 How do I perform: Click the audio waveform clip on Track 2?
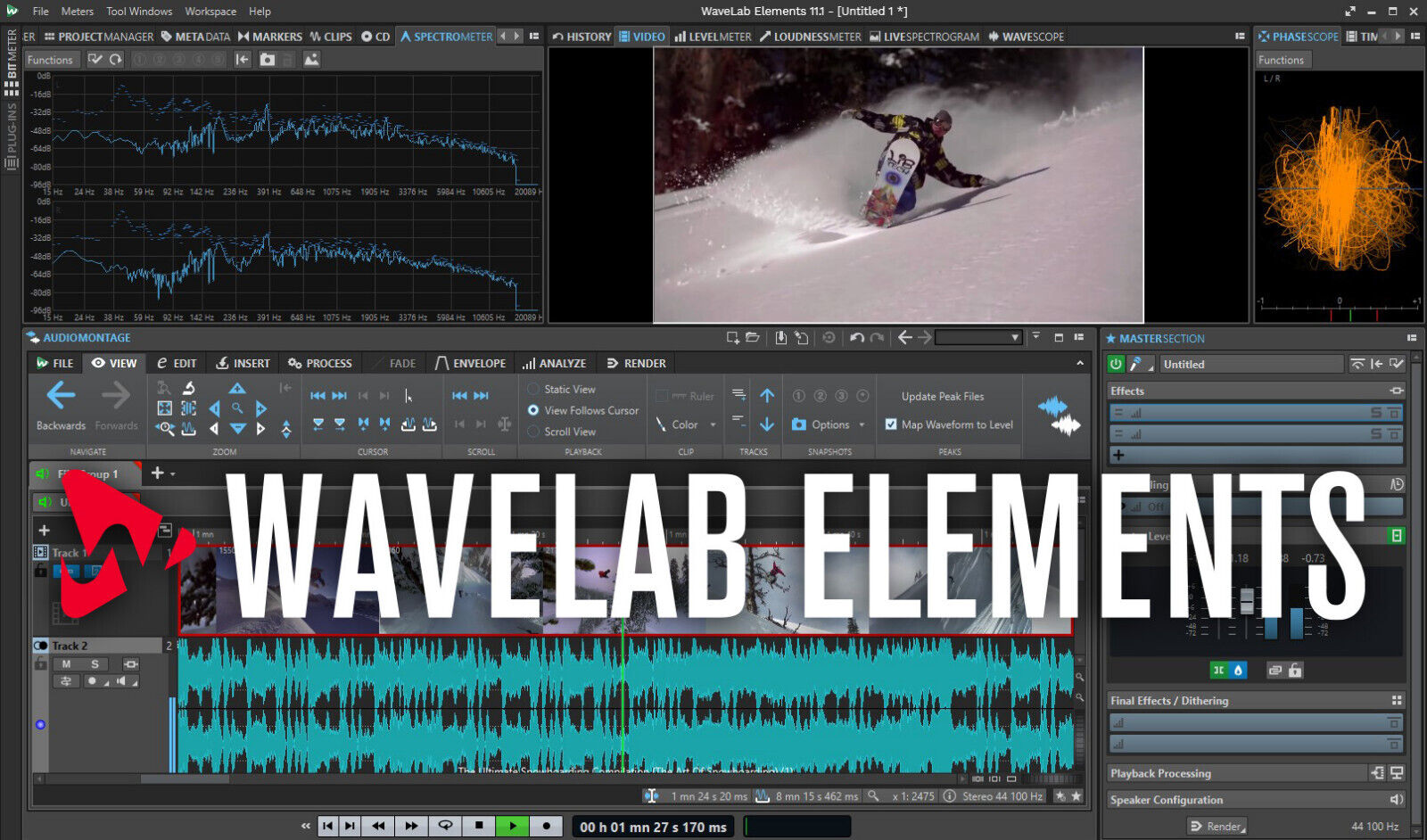(625, 704)
